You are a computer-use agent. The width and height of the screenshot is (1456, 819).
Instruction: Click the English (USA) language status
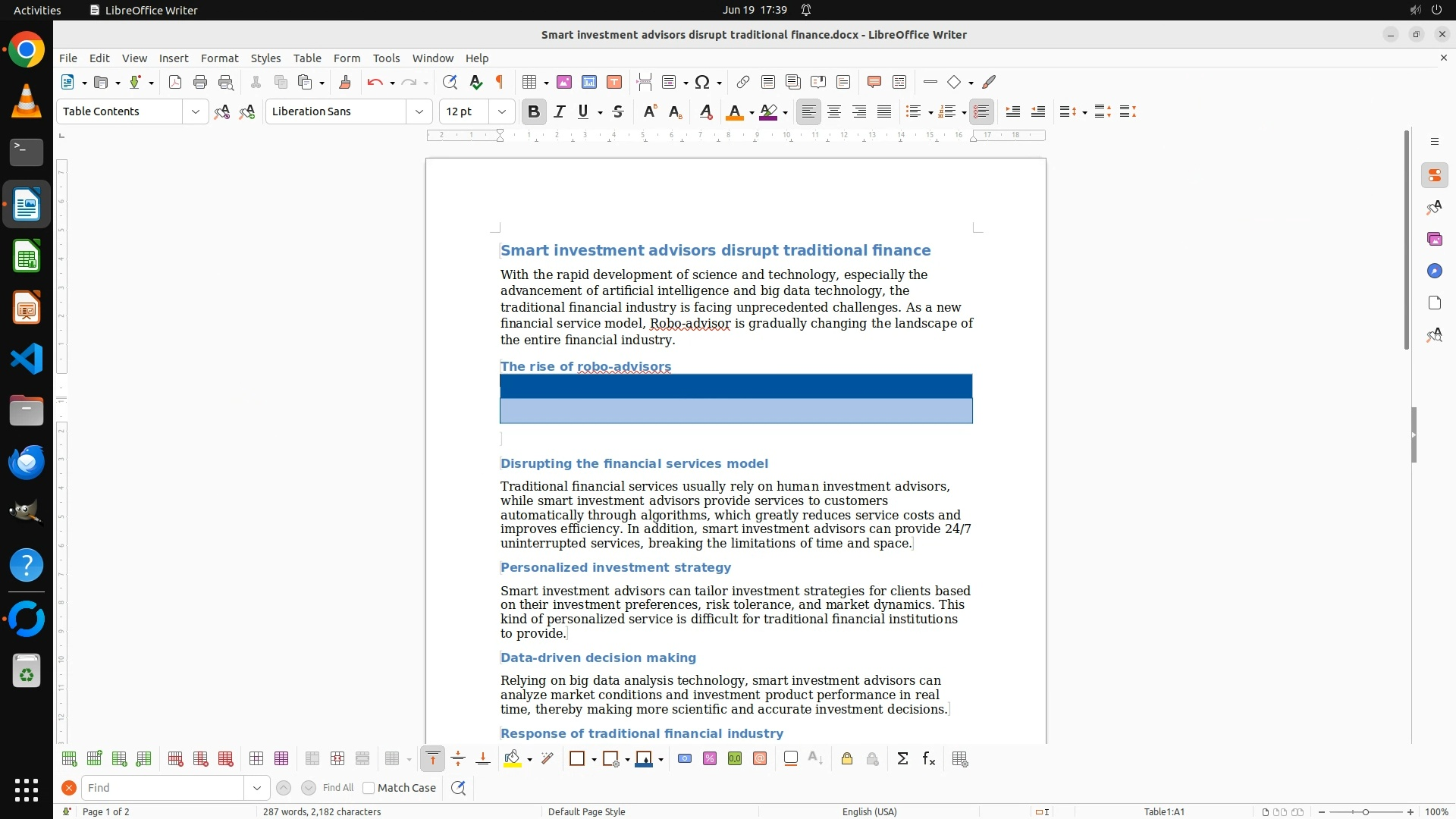tap(869, 811)
